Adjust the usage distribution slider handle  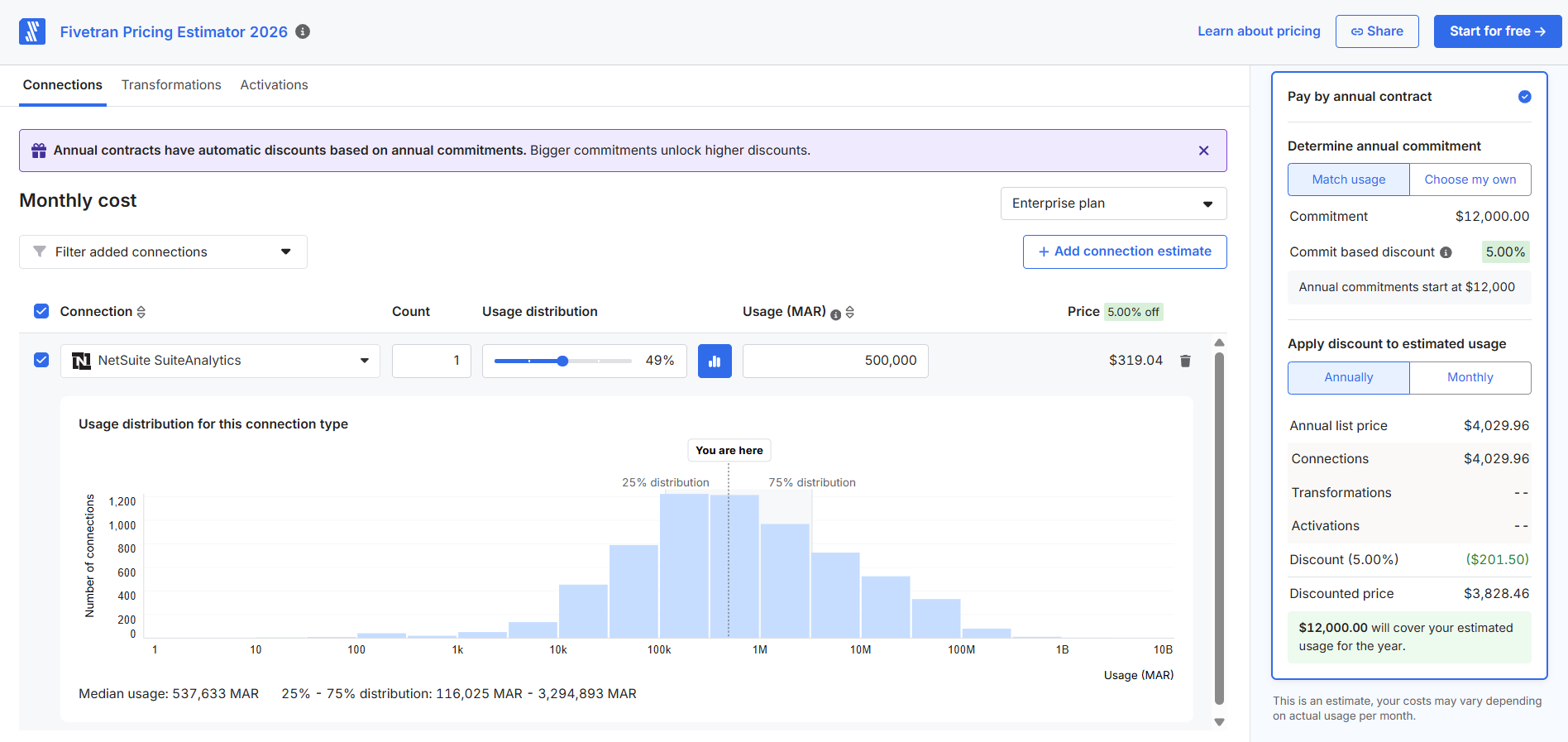[x=562, y=361]
